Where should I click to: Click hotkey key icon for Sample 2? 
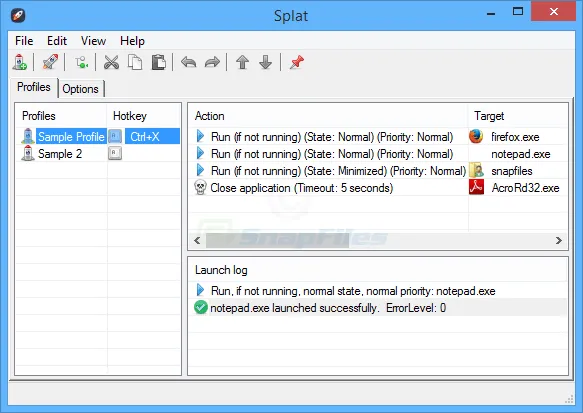pos(115,153)
